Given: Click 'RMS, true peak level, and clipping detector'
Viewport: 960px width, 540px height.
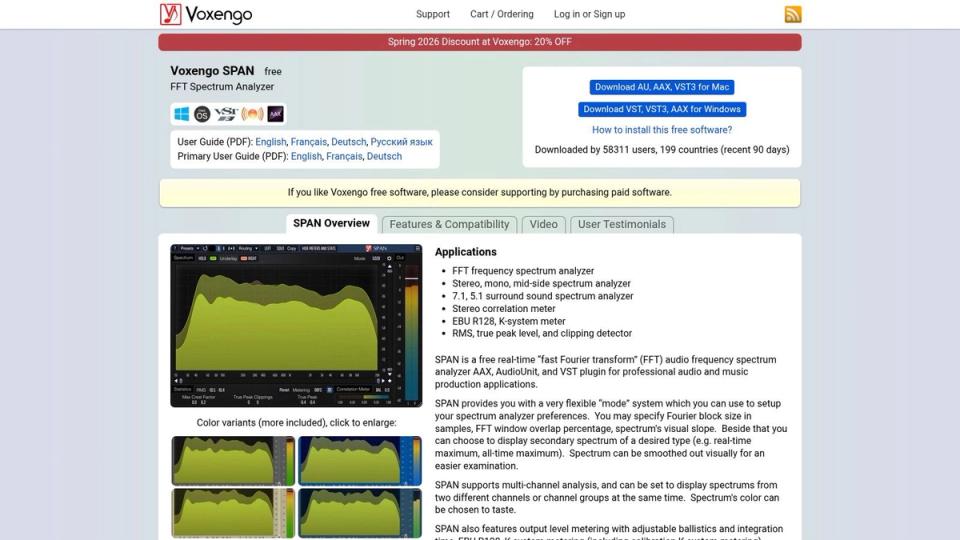Looking at the screenshot, I should point(542,334).
